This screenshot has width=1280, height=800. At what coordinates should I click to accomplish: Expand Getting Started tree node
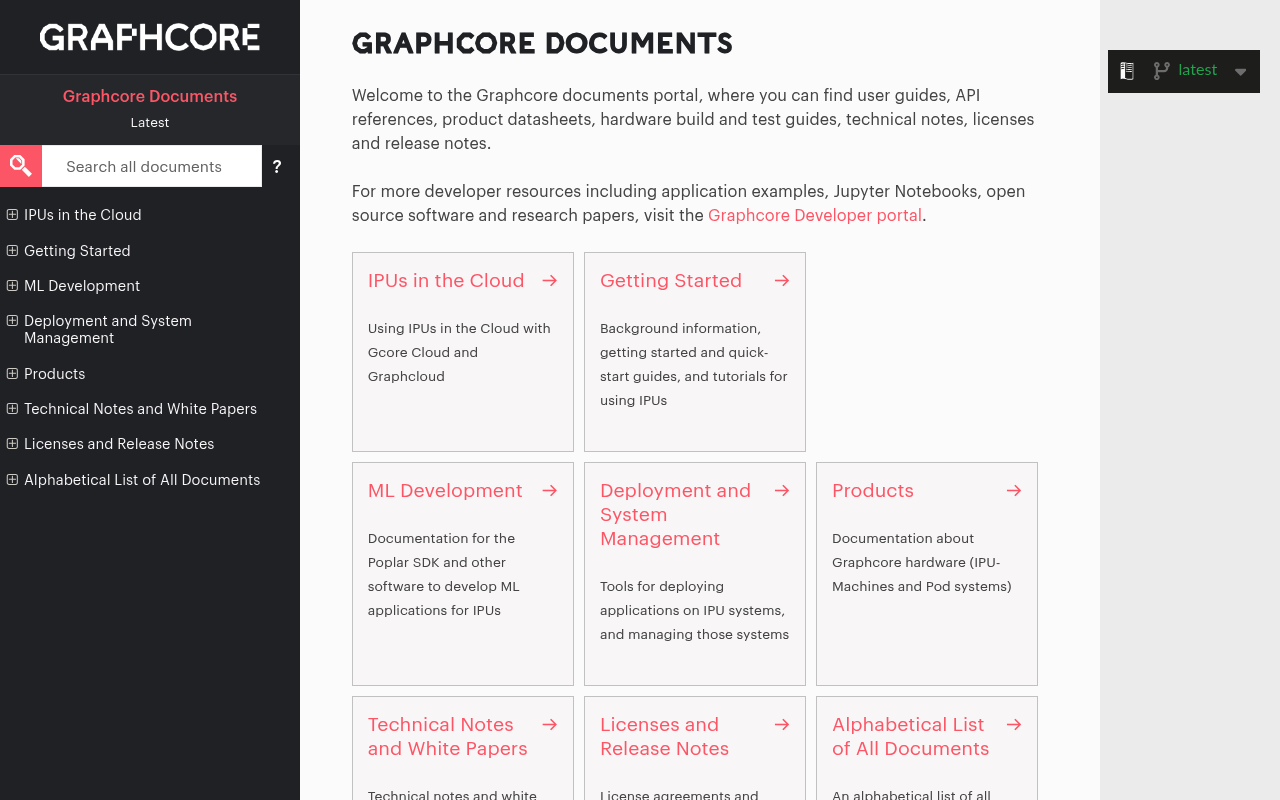tap(12, 250)
